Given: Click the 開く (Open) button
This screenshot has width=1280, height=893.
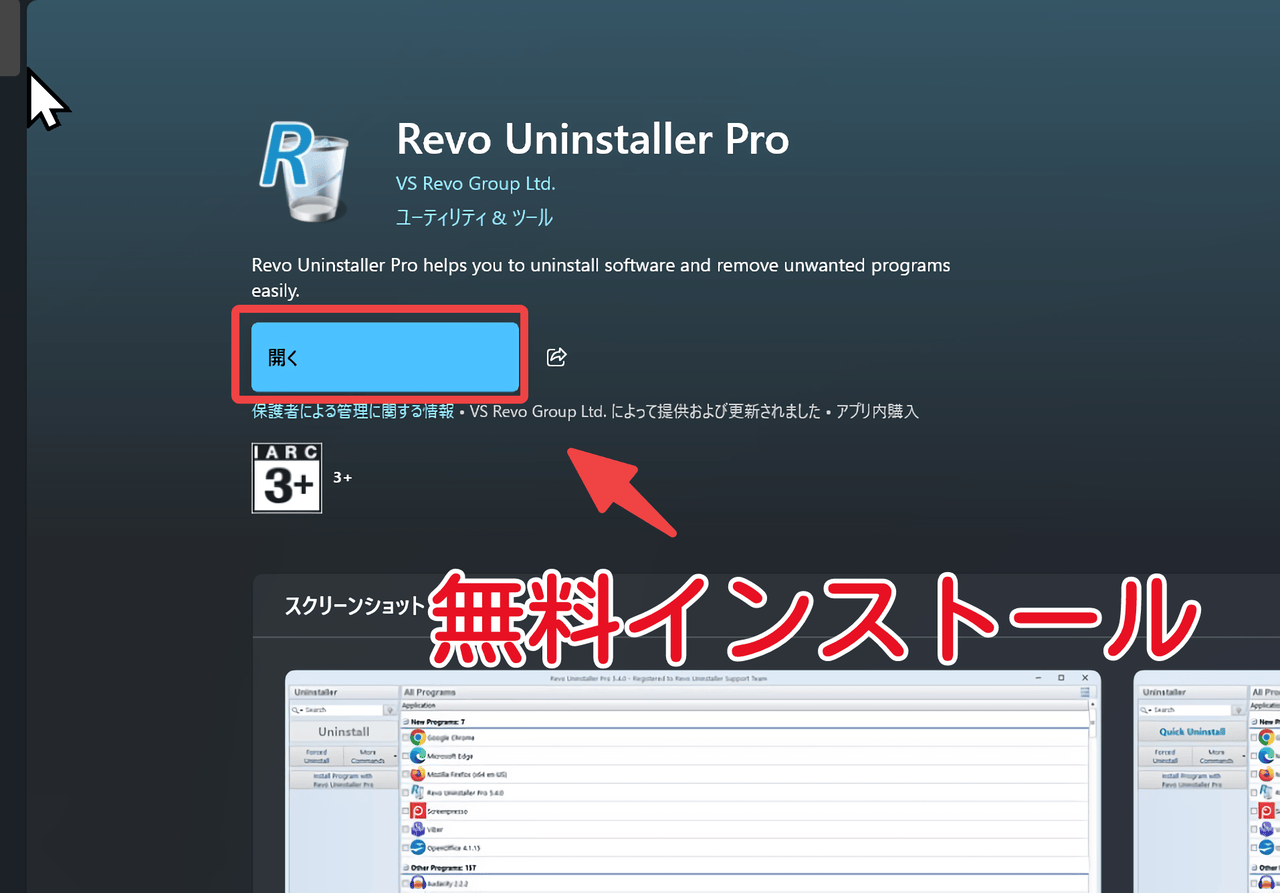Looking at the screenshot, I should pyautogui.click(x=385, y=357).
